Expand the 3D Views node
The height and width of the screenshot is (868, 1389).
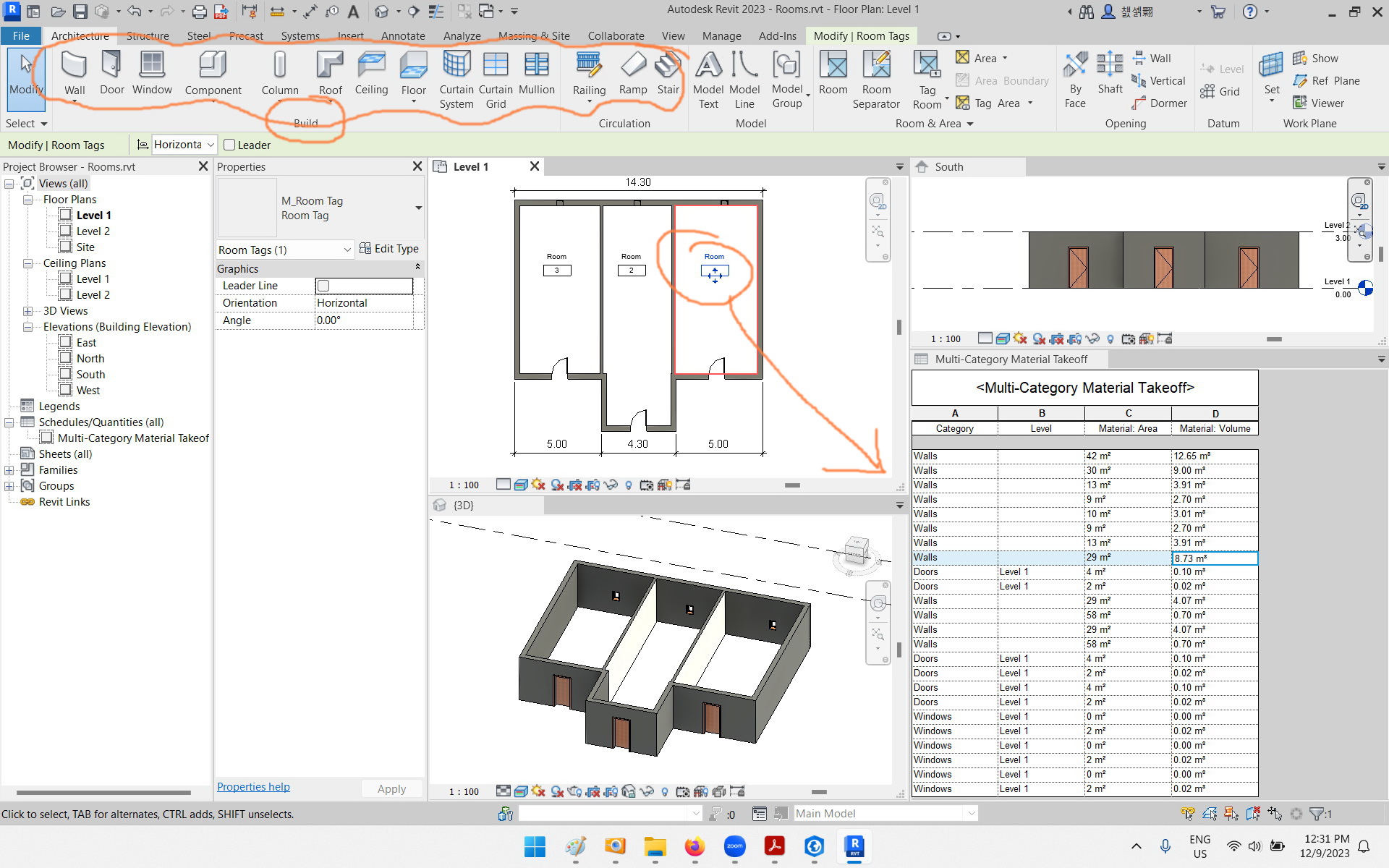pyautogui.click(x=27, y=310)
